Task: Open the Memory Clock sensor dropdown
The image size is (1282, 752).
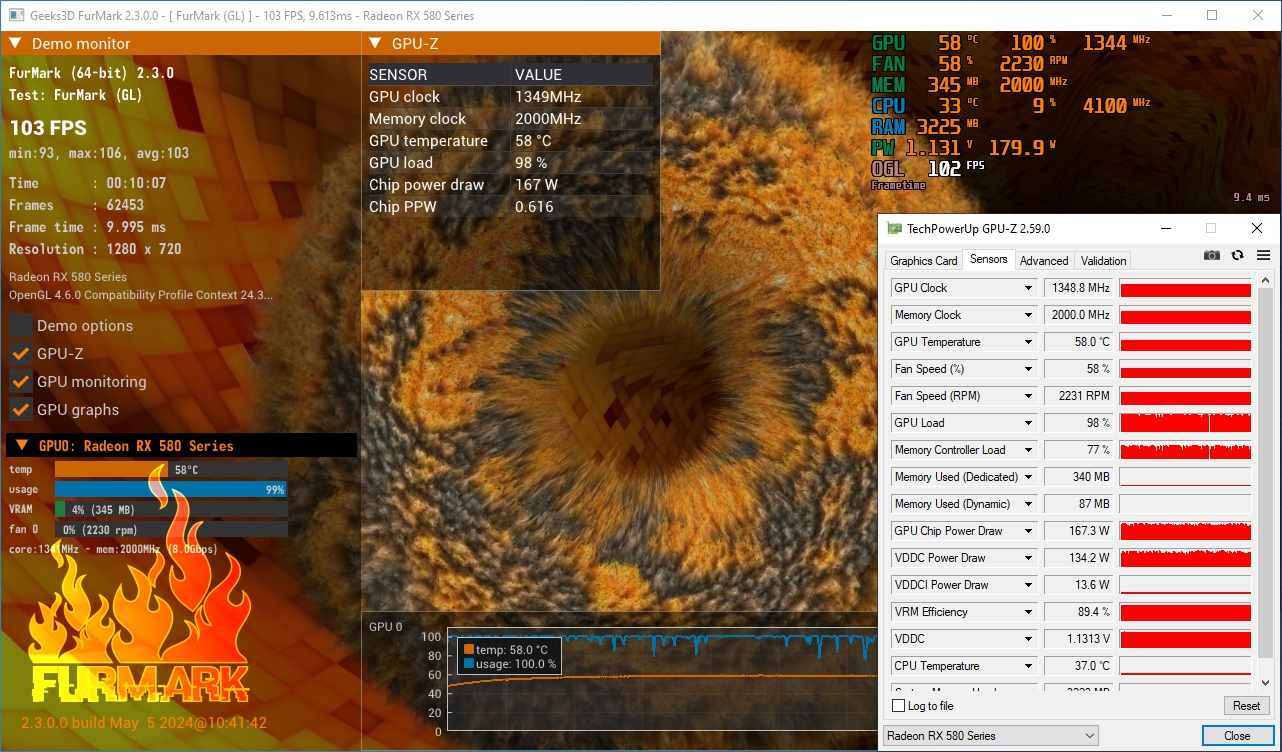Action: (1028, 315)
